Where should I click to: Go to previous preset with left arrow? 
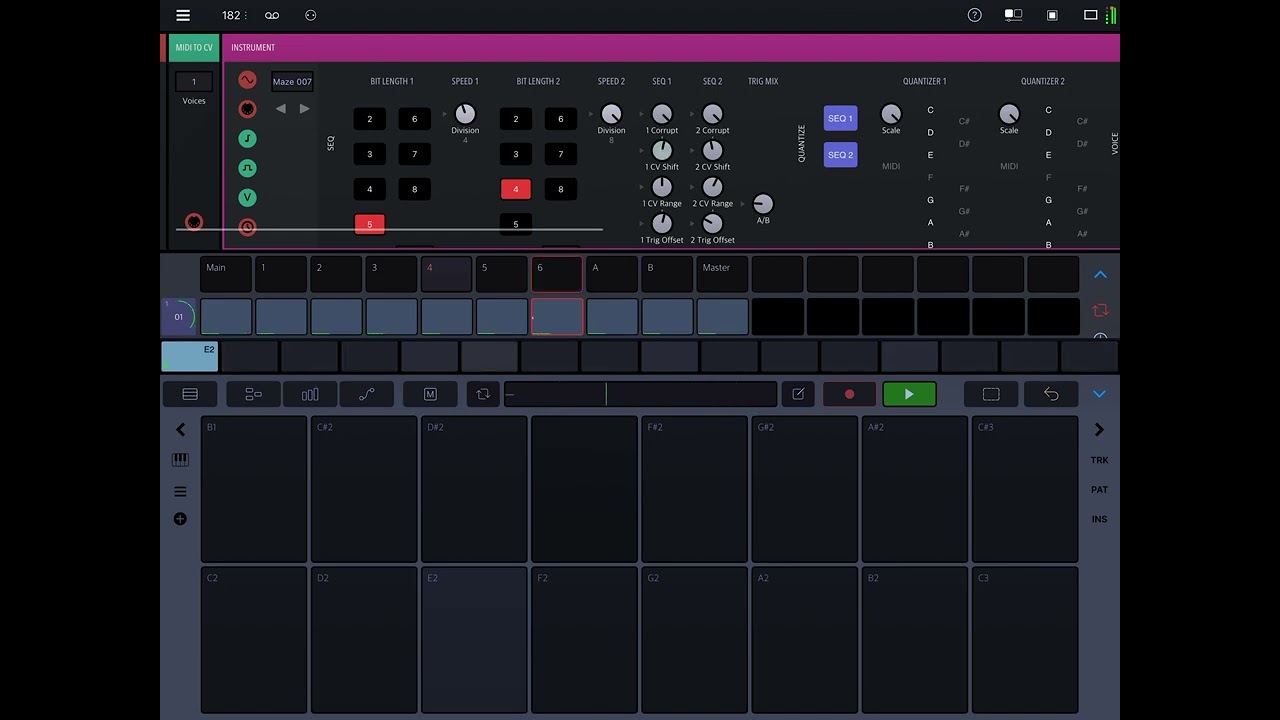pos(281,109)
